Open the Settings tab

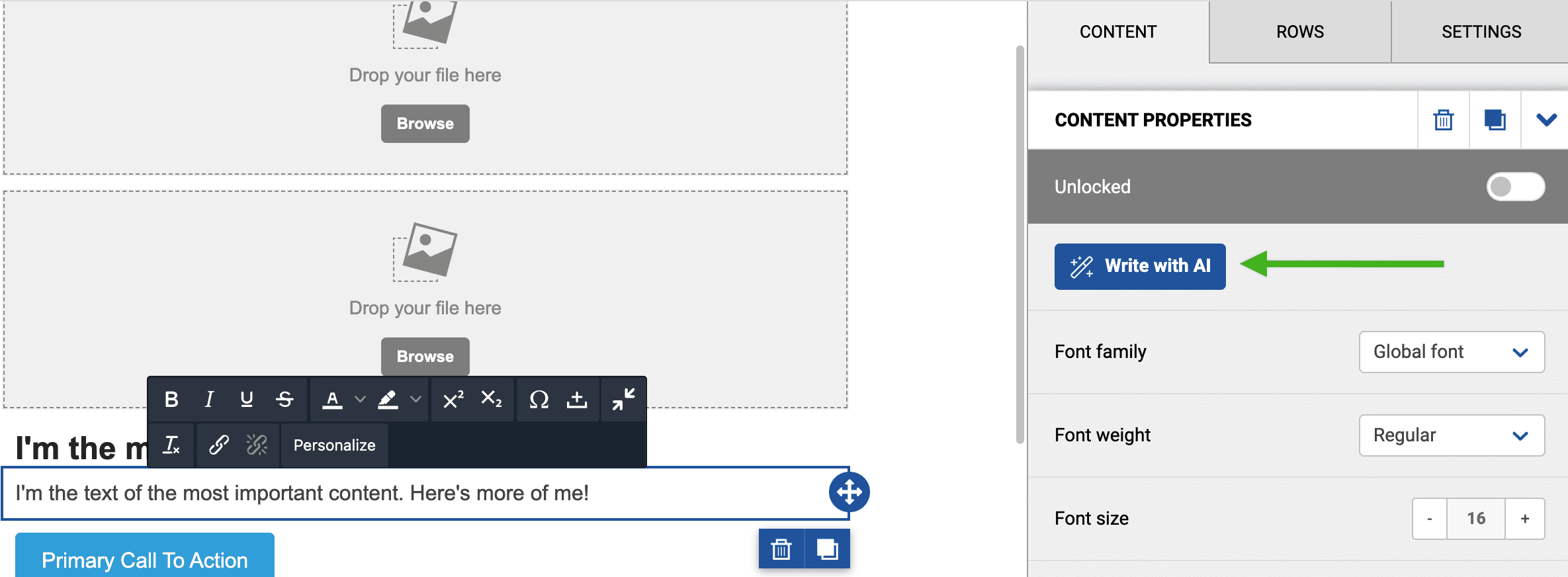coord(1481,32)
